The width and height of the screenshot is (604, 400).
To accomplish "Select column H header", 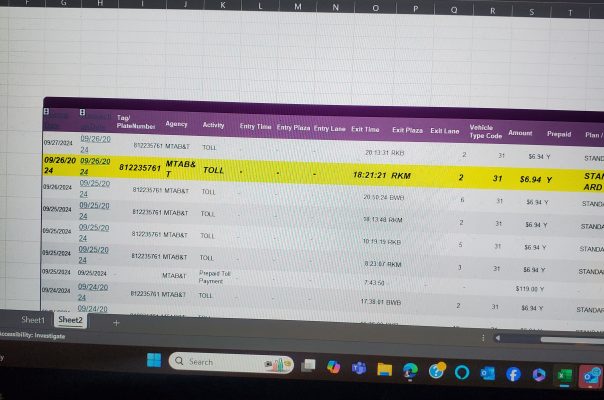I will tap(100, 3).
